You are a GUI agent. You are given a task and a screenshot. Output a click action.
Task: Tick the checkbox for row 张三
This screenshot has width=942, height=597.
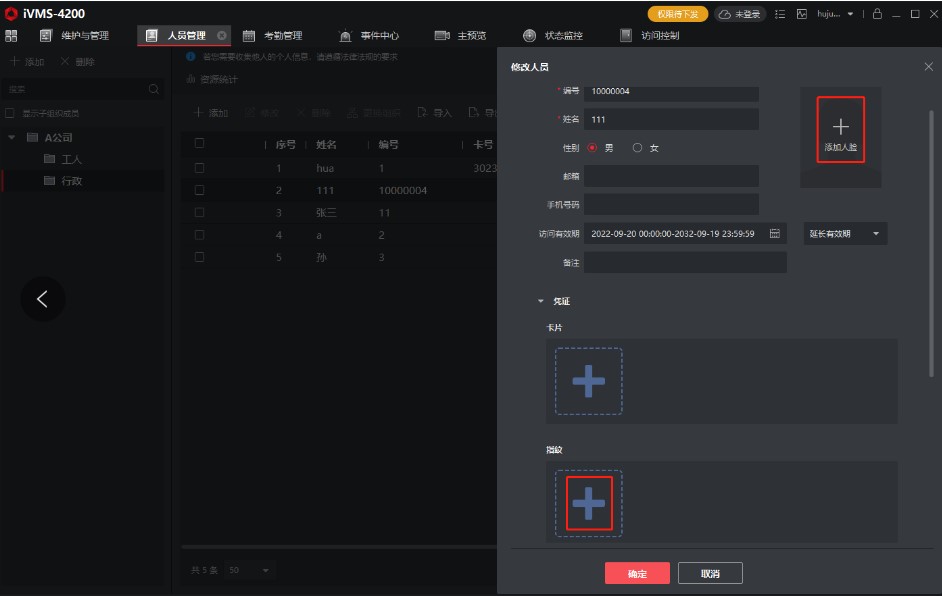click(199, 213)
